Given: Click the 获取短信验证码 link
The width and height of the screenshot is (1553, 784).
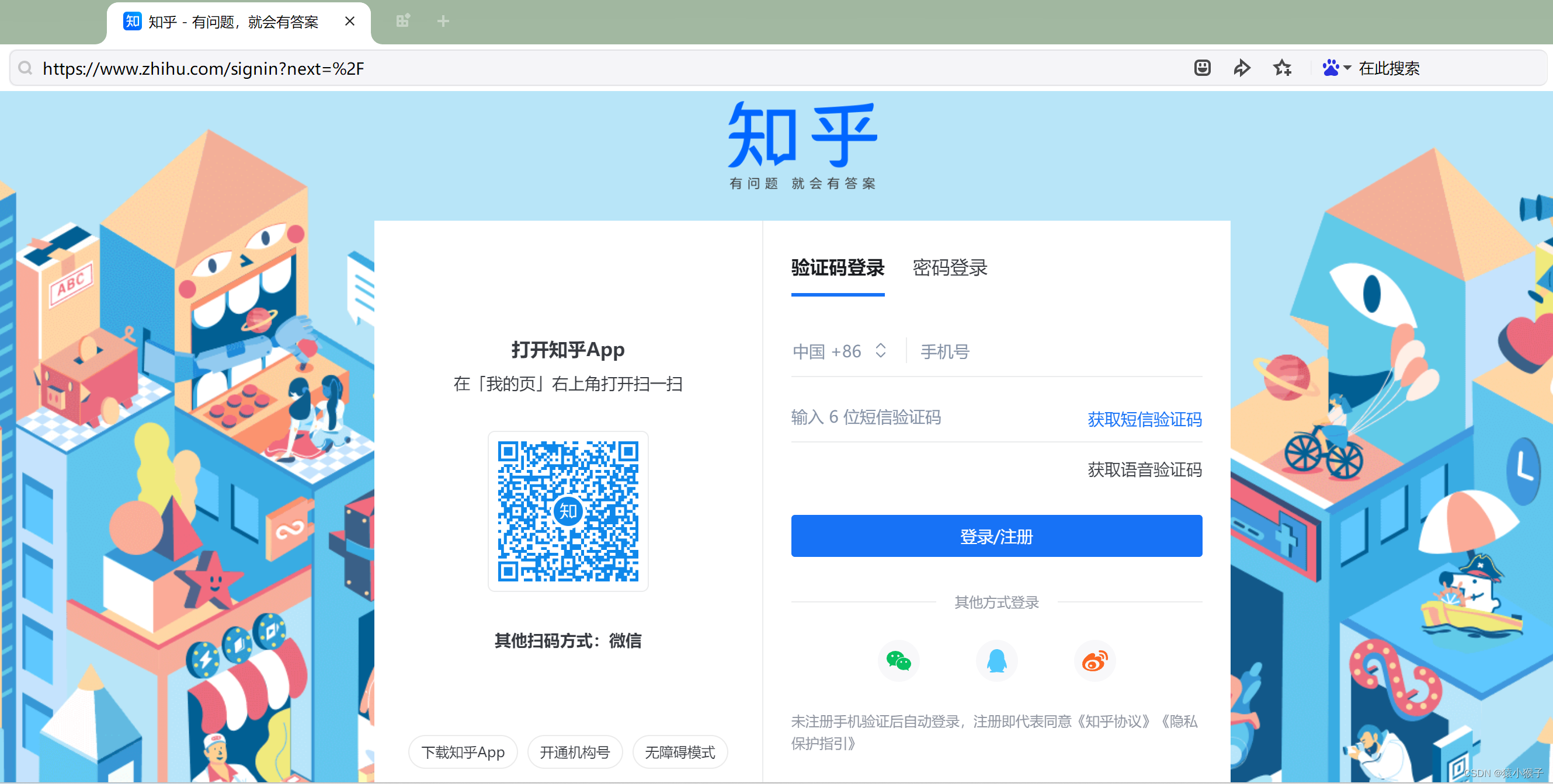Looking at the screenshot, I should point(1144,419).
